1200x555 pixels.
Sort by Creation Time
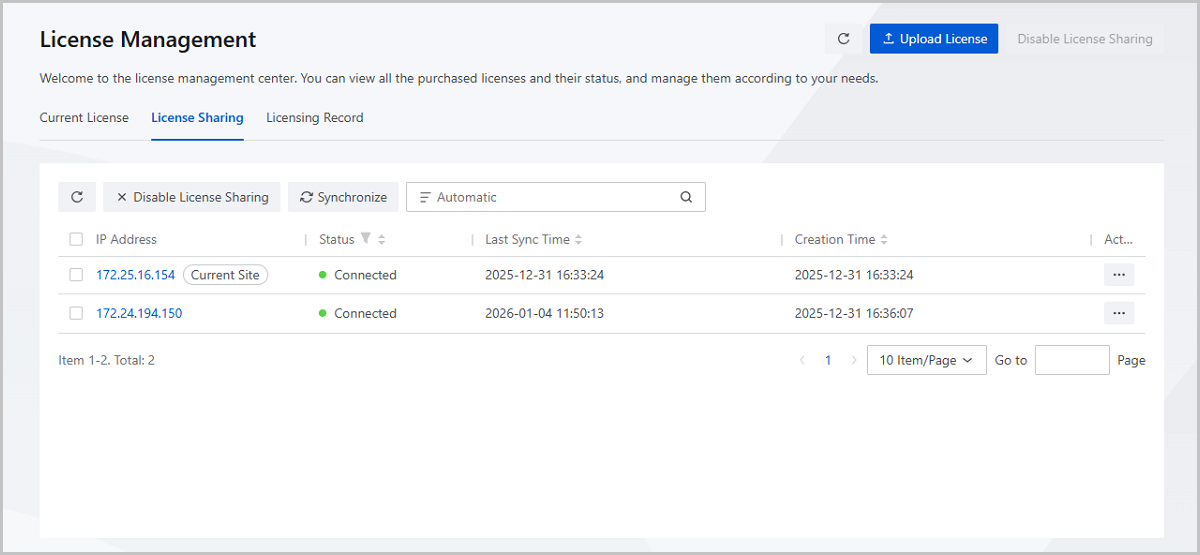[x=884, y=240]
